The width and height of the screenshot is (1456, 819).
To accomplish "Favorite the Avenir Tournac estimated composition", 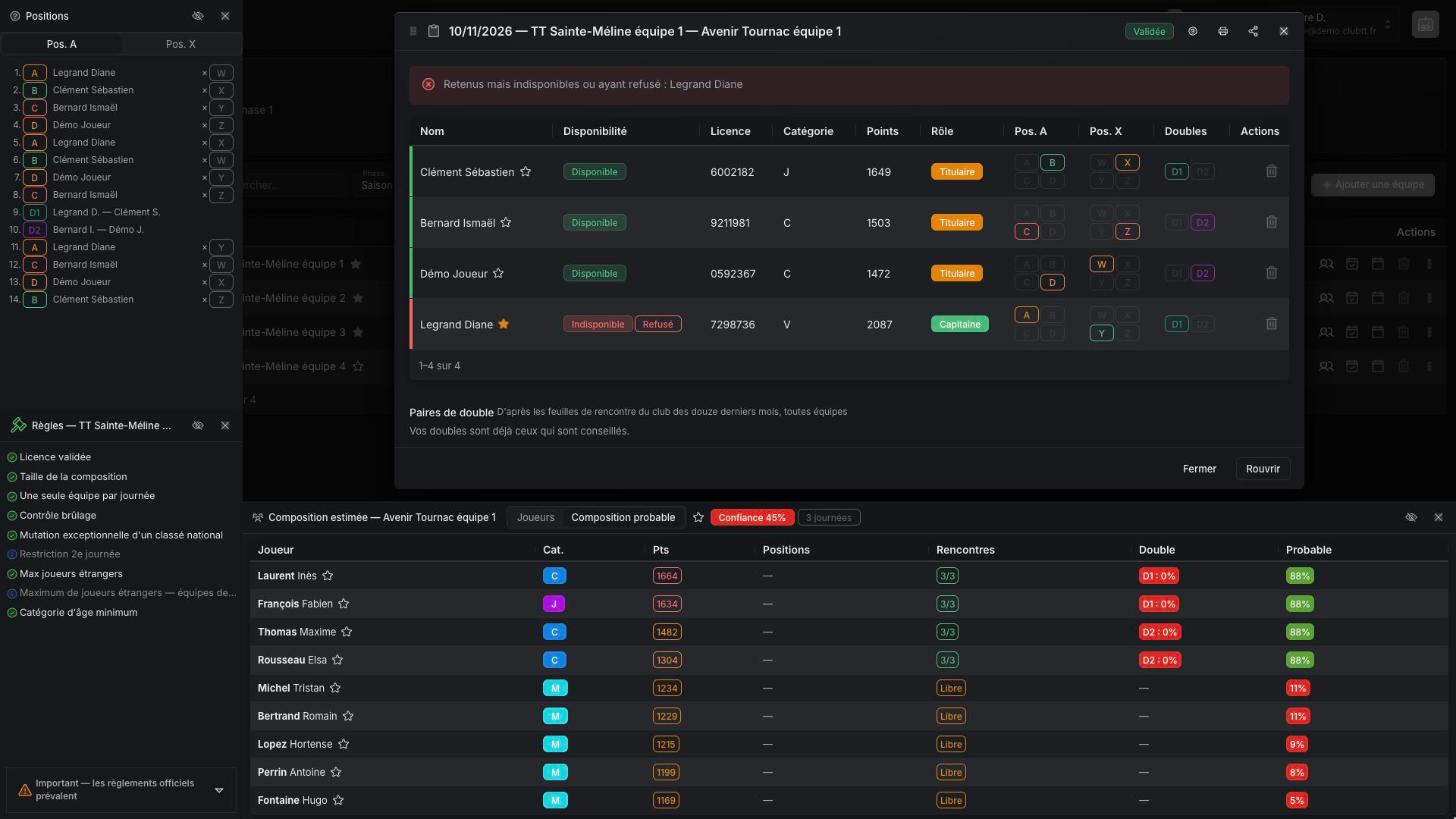I will click(x=699, y=517).
